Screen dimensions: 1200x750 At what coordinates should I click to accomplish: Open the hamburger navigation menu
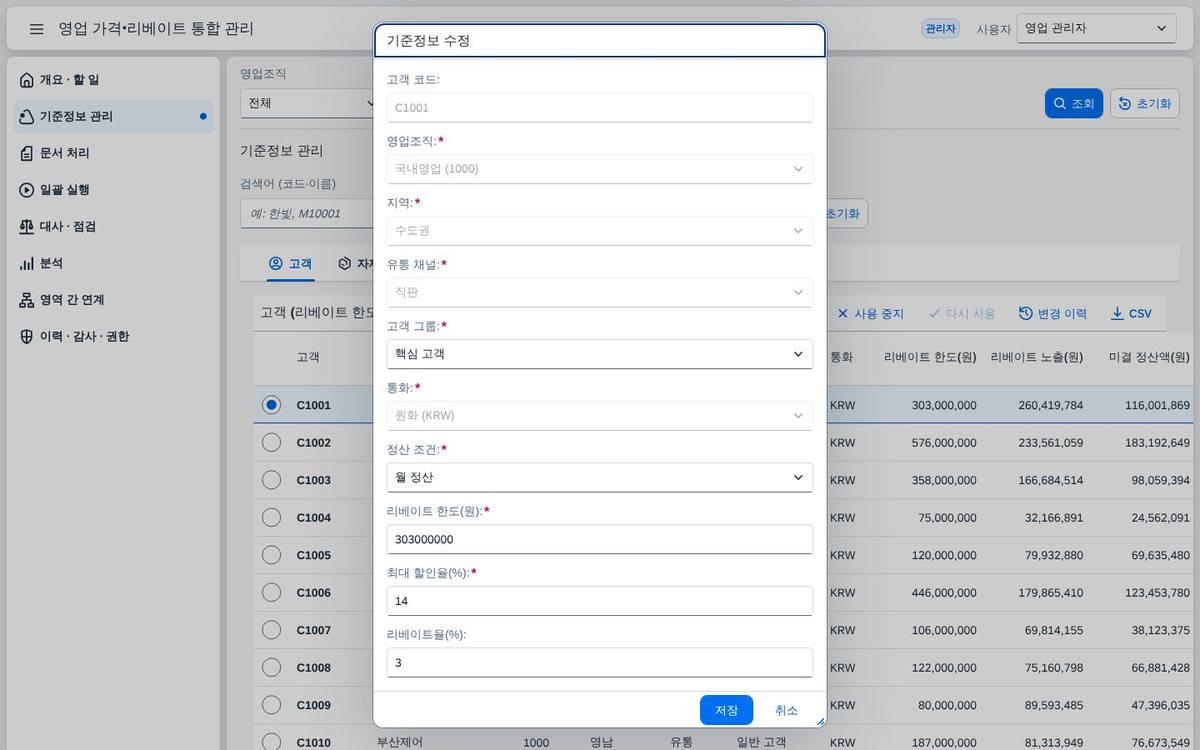pos(37,29)
